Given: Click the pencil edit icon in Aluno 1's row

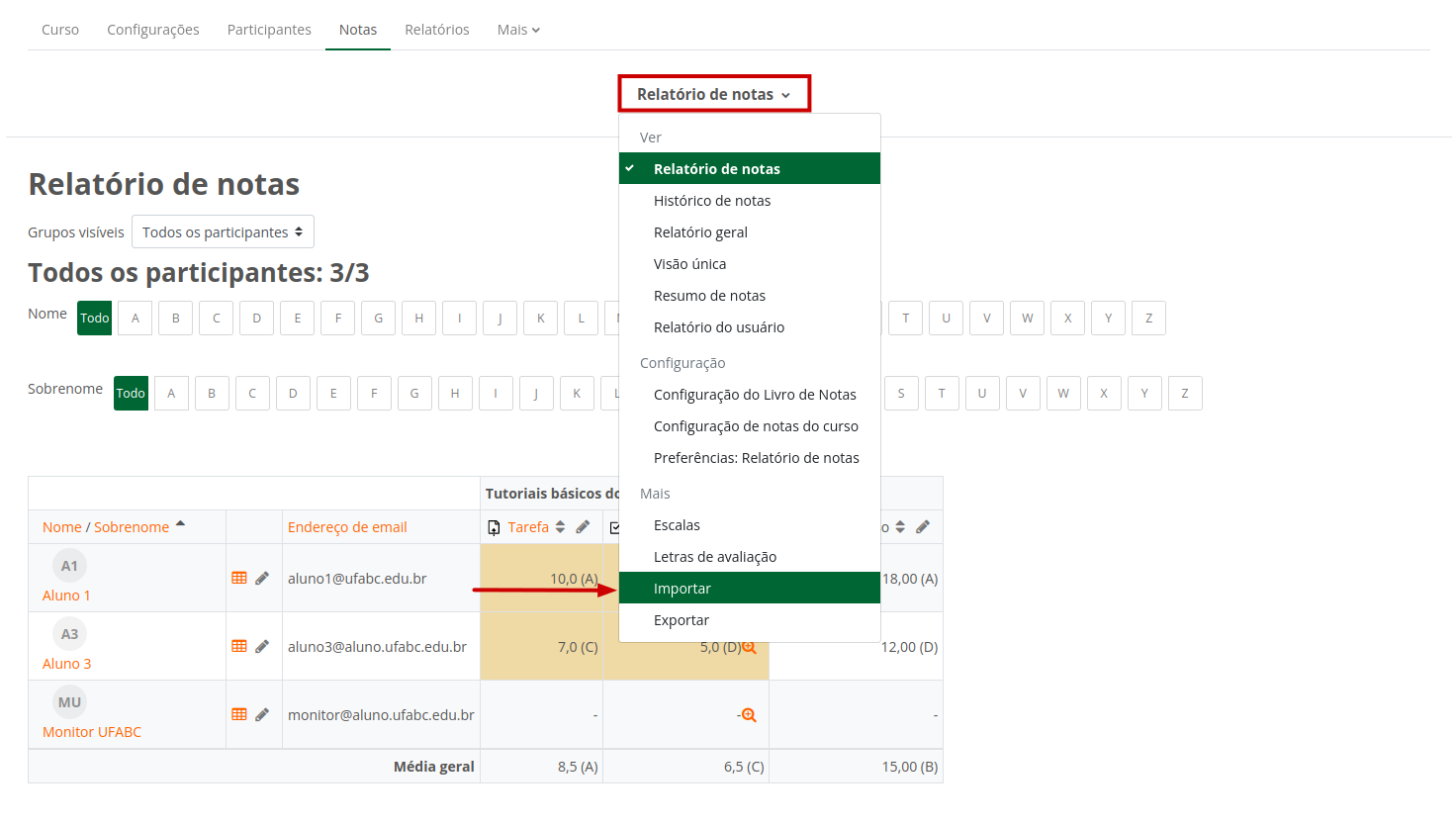Looking at the screenshot, I should (x=262, y=578).
